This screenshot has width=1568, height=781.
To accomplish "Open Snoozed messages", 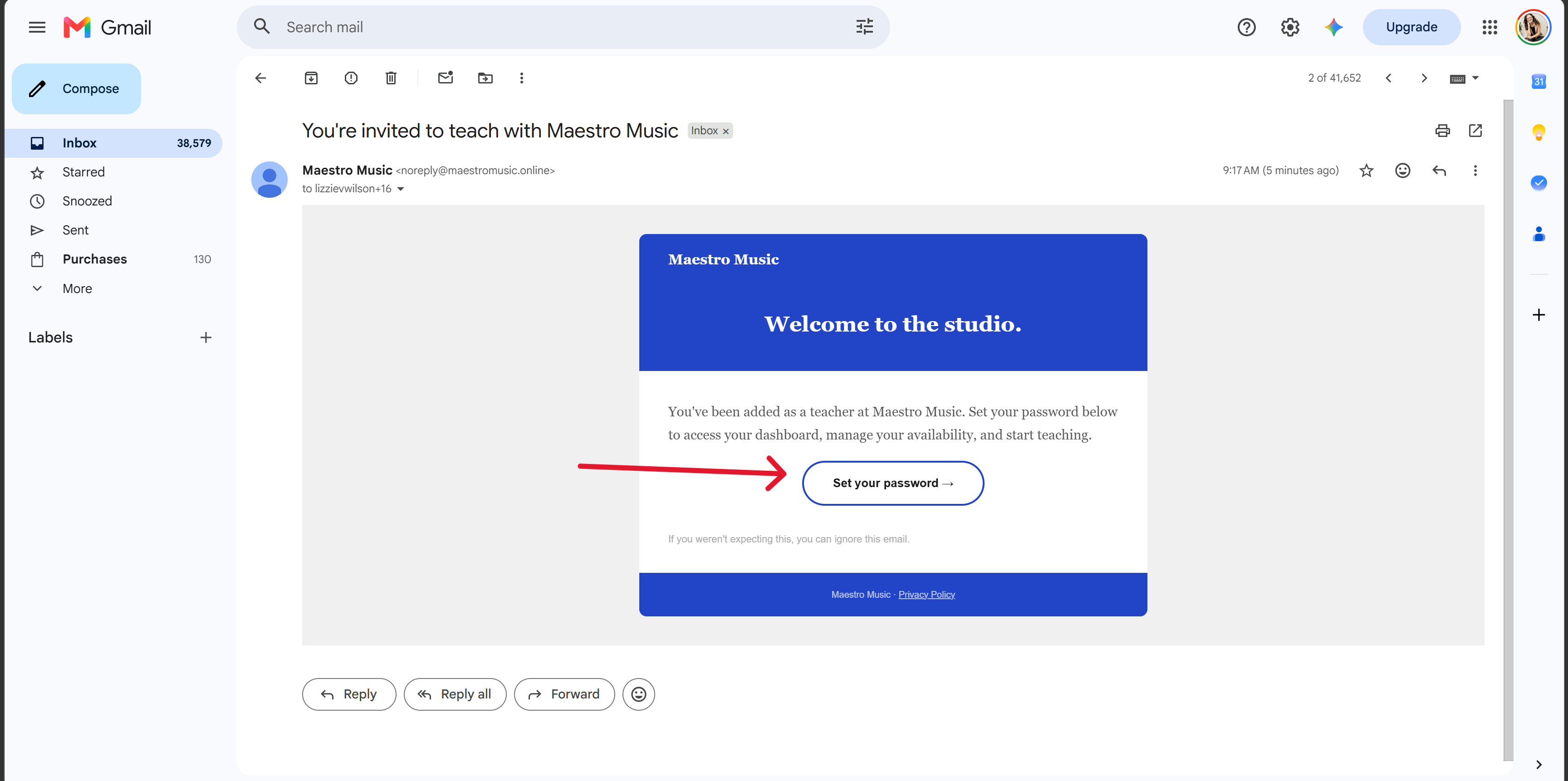I will tap(113, 201).
